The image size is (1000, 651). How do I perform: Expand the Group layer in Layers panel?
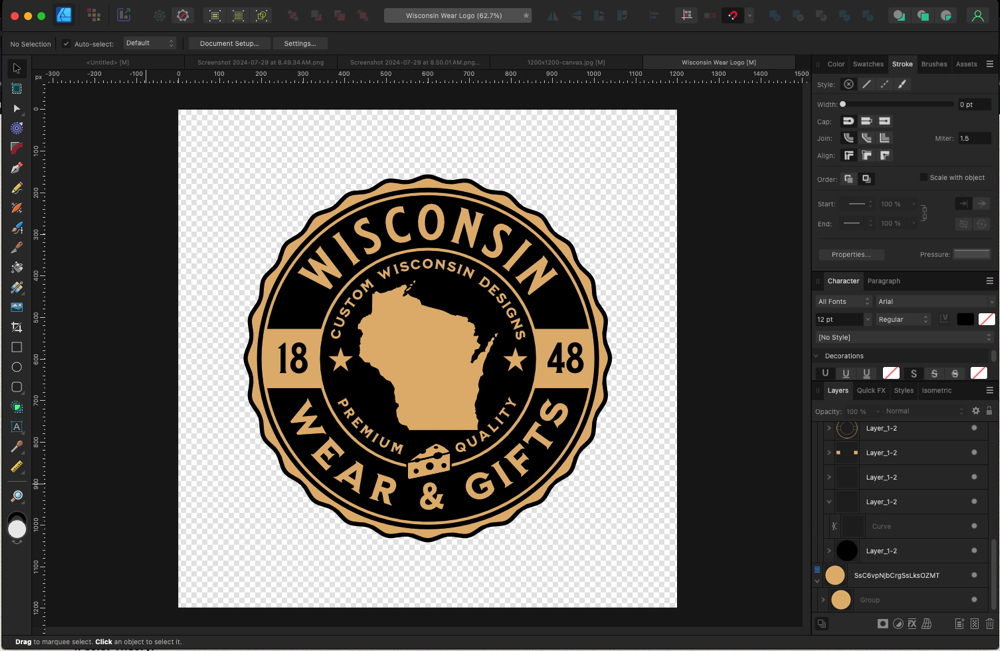[823, 600]
